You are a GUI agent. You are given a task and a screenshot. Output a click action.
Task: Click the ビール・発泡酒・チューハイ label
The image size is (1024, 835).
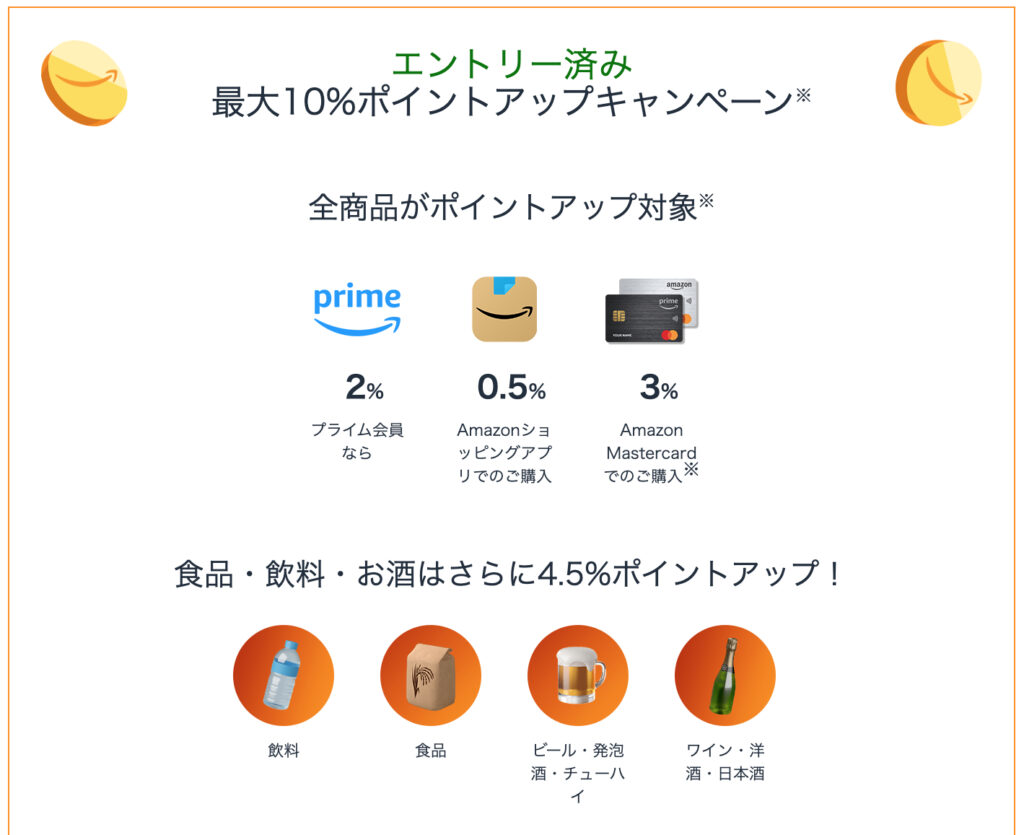[x=577, y=773]
